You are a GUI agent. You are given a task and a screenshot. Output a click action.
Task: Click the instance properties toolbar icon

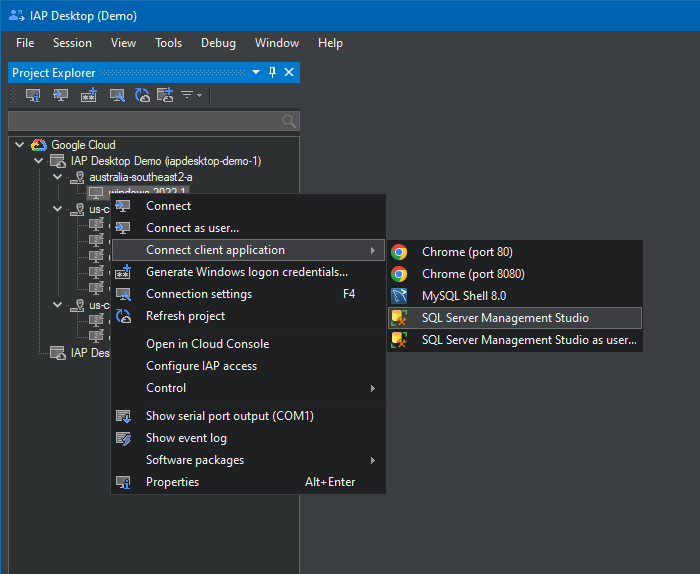[x=33, y=95]
